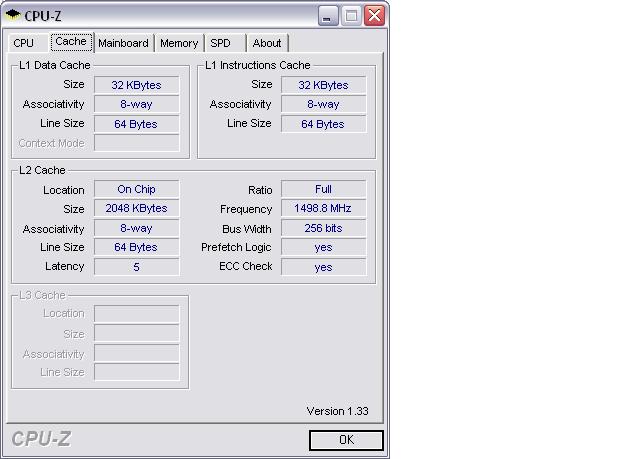Click the Prefetch Logic 'yes' value
Screen dimensions: 640x459
pos(323,247)
